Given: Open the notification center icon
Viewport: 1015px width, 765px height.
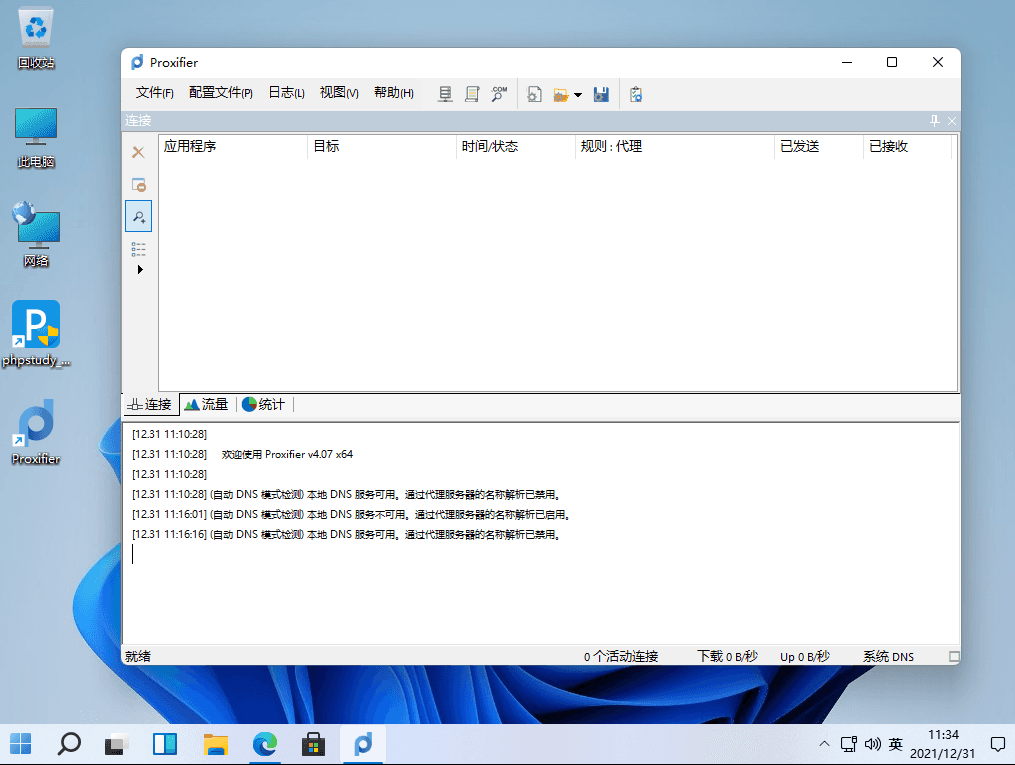Looking at the screenshot, I should (998, 744).
